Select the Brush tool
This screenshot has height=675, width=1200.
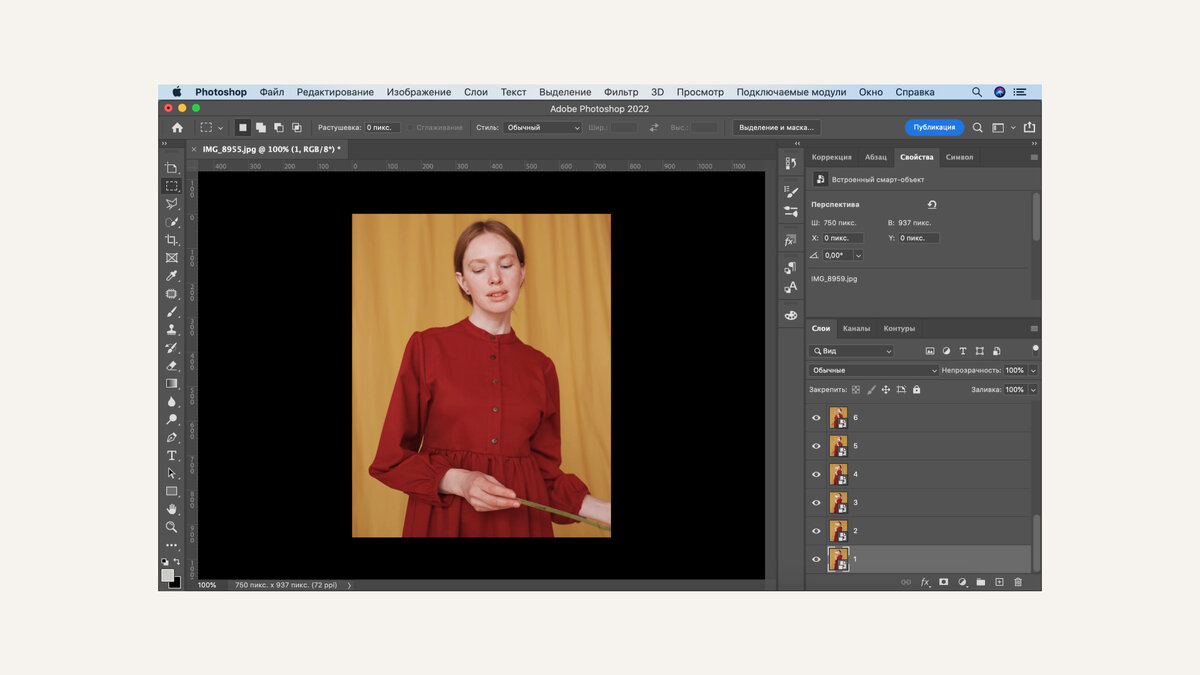click(x=172, y=312)
